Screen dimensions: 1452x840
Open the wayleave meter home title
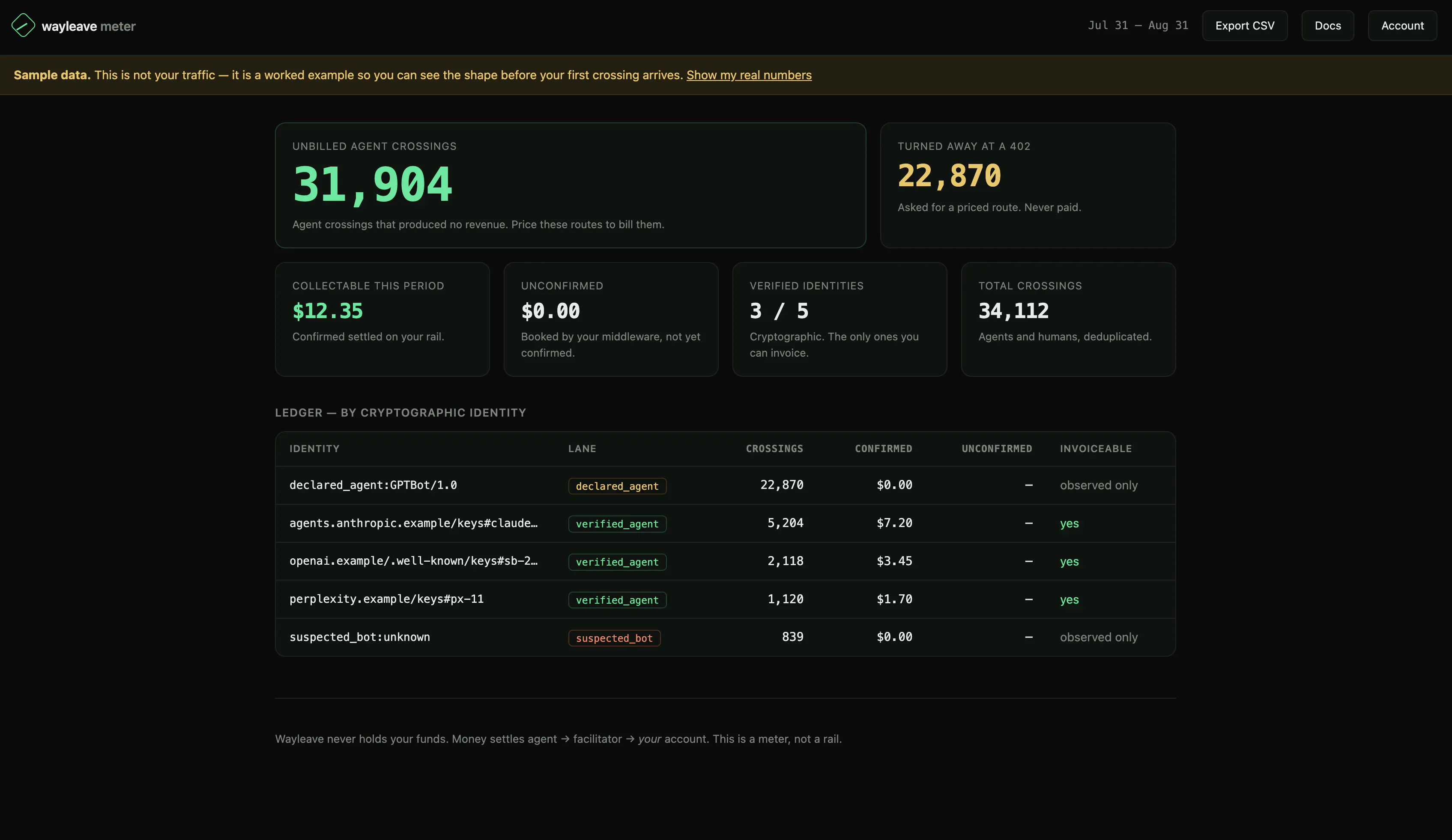coord(88,26)
